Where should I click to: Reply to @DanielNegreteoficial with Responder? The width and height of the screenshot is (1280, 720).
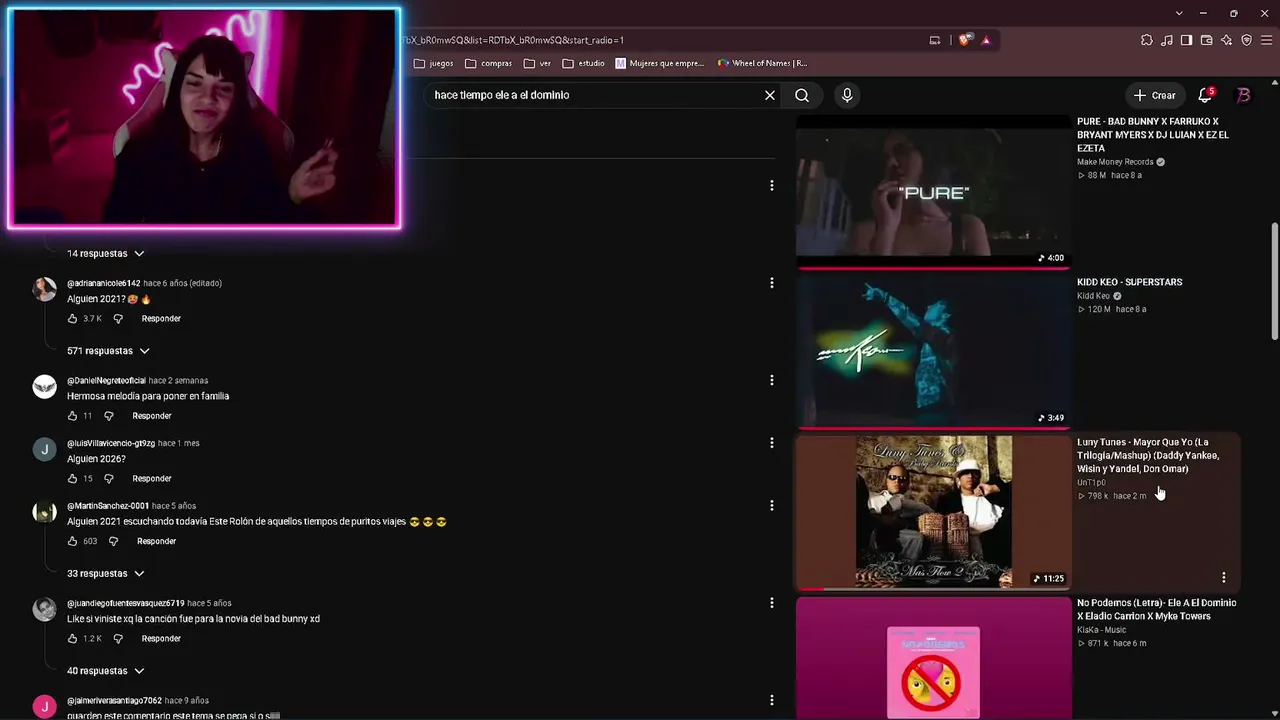pos(152,416)
